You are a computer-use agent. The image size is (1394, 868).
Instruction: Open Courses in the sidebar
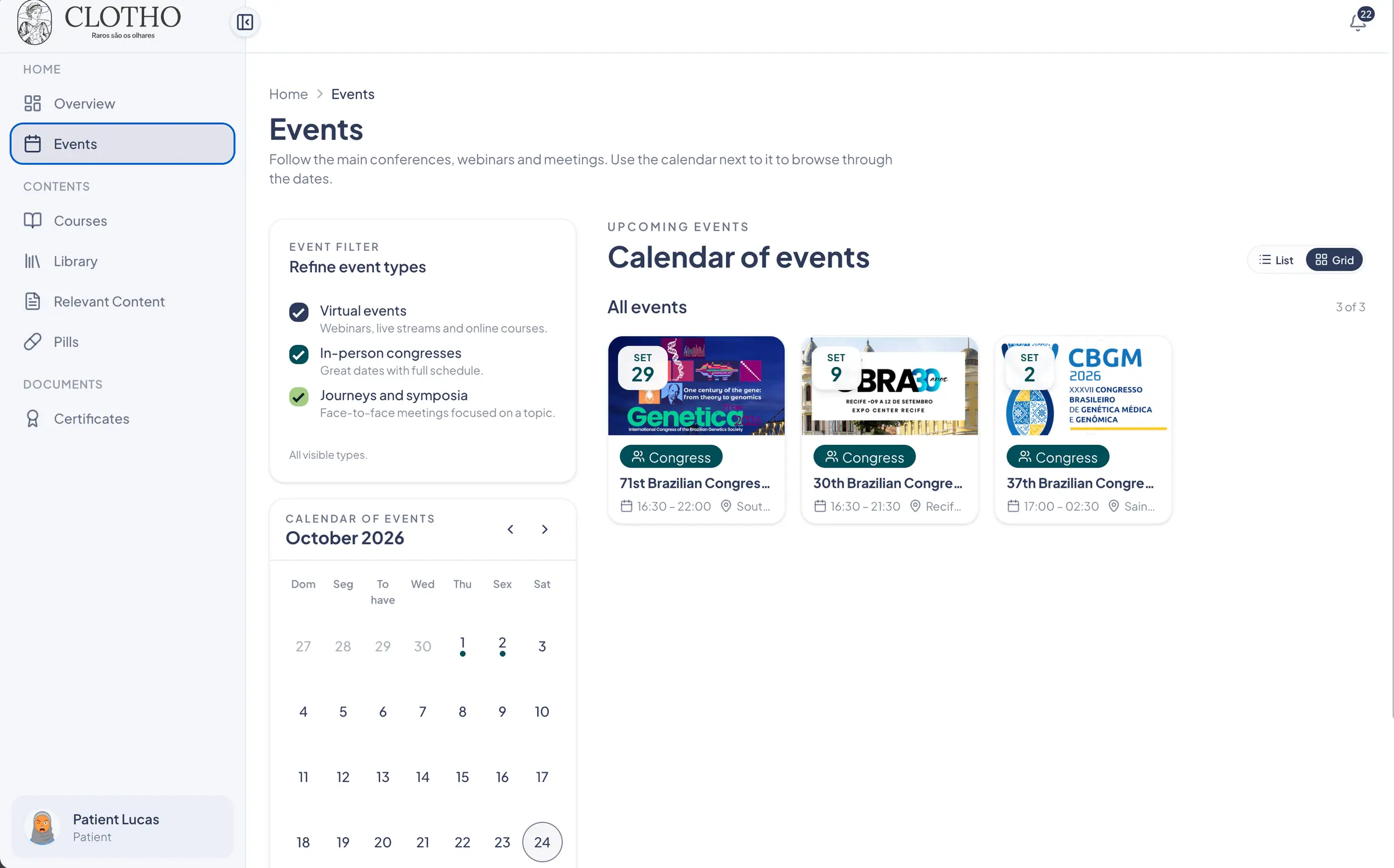(x=122, y=221)
